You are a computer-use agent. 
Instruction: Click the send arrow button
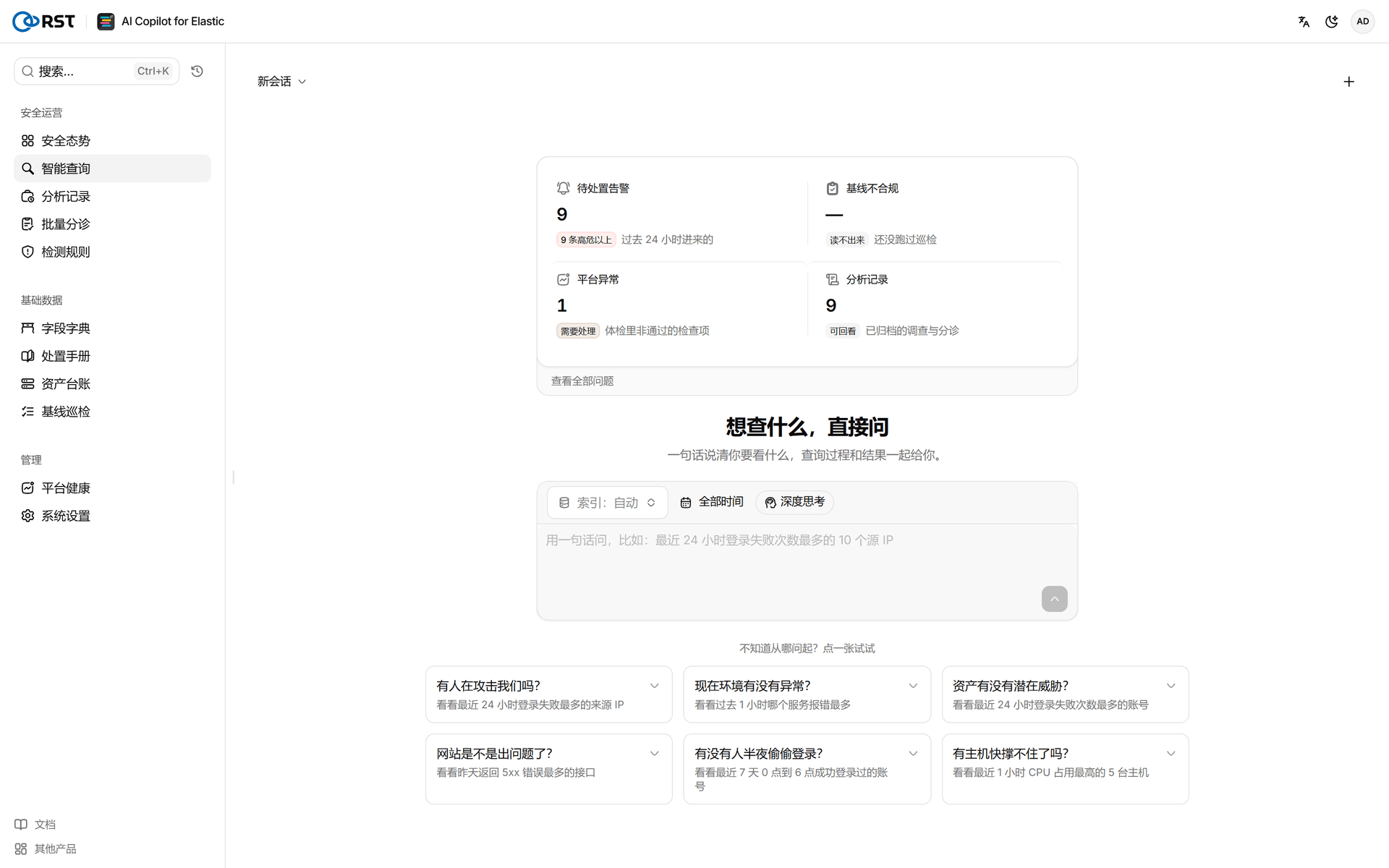click(1054, 599)
